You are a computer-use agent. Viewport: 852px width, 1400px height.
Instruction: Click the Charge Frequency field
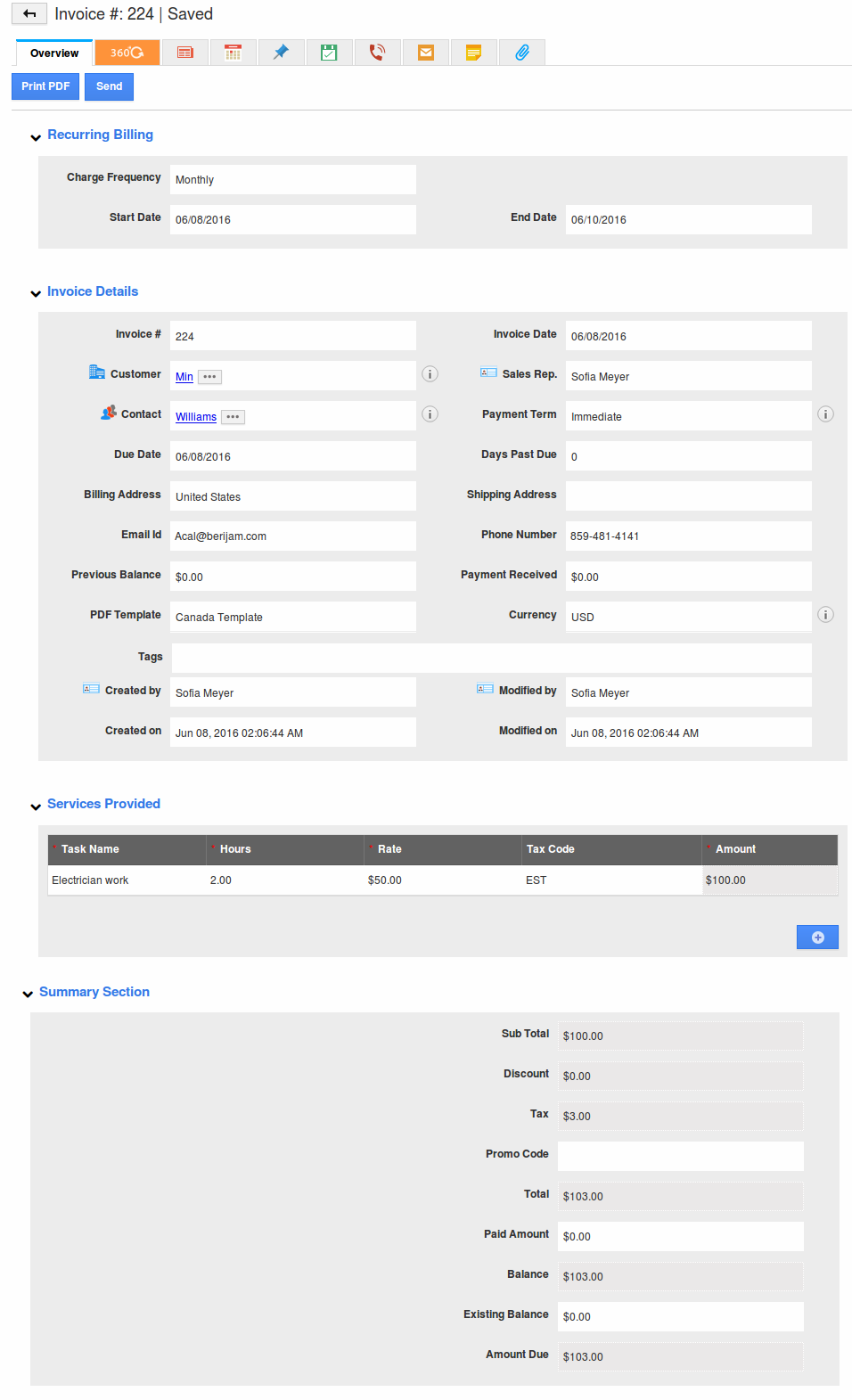point(293,179)
